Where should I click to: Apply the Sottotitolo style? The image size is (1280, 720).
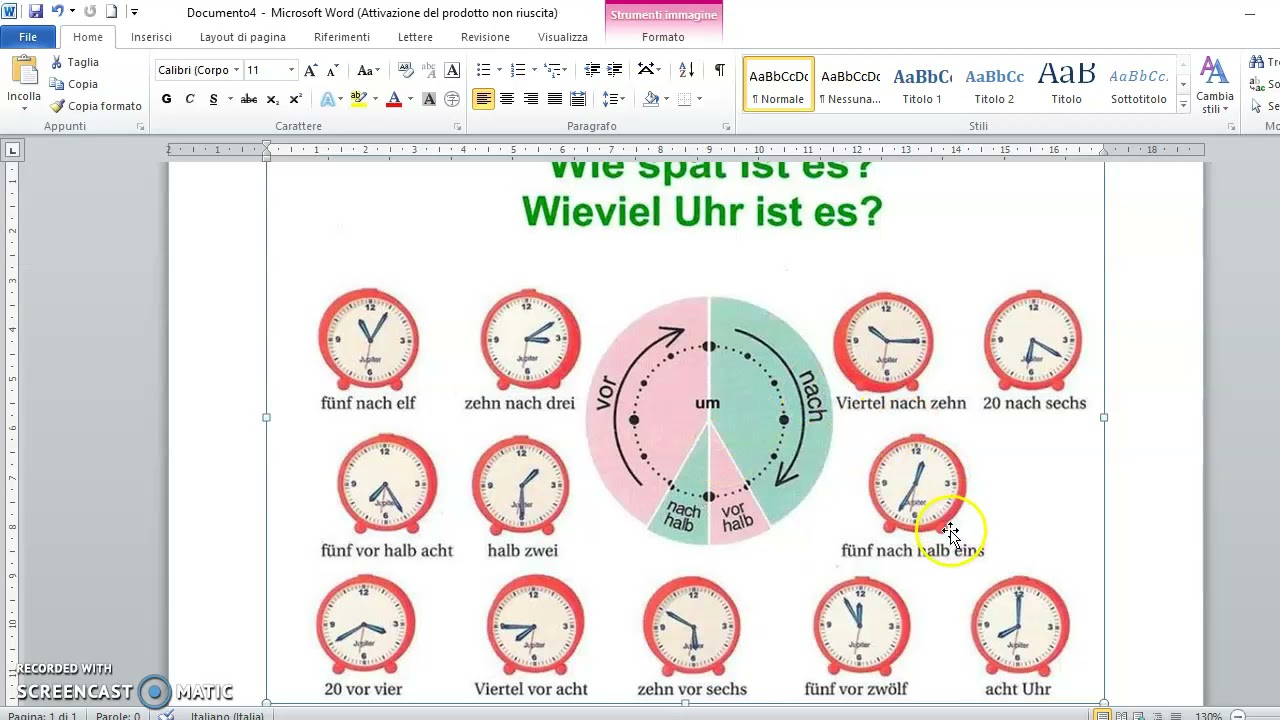[x=1138, y=84]
